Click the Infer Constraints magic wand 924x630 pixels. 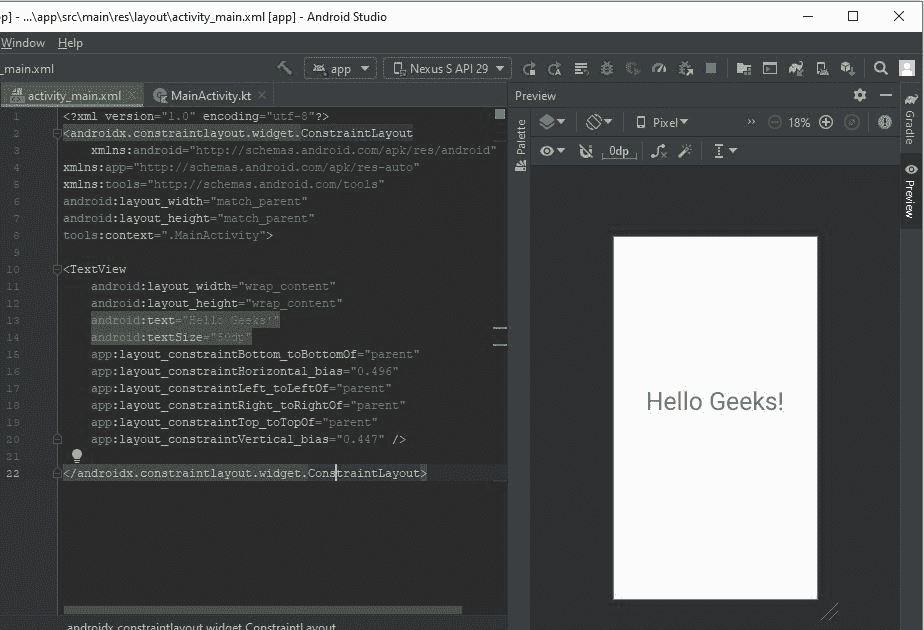click(685, 151)
